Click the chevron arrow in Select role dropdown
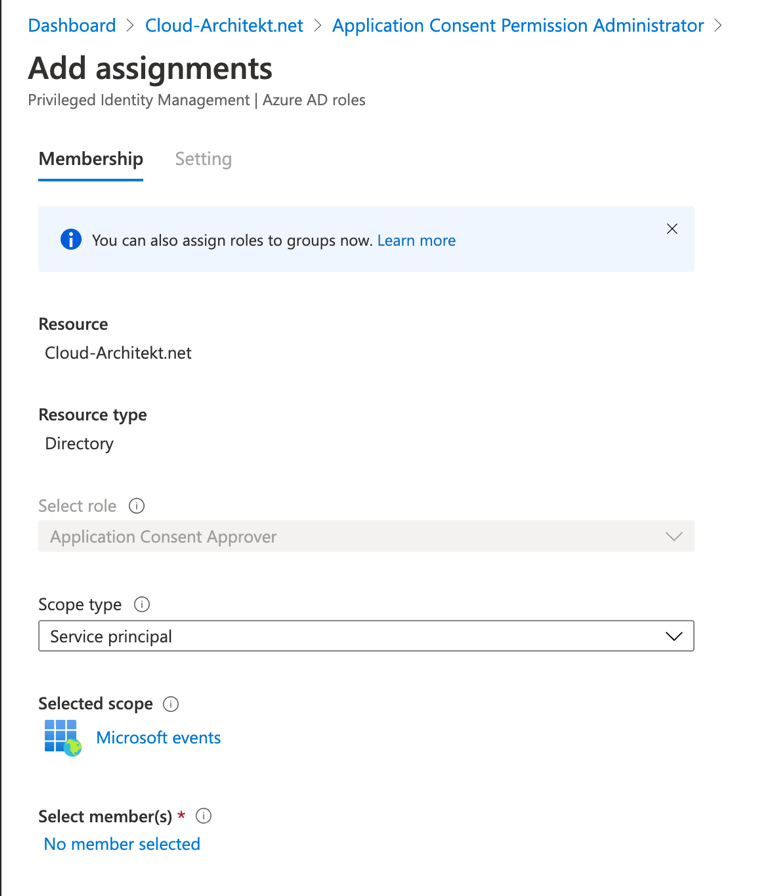The width and height of the screenshot is (780, 896). pos(674,536)
